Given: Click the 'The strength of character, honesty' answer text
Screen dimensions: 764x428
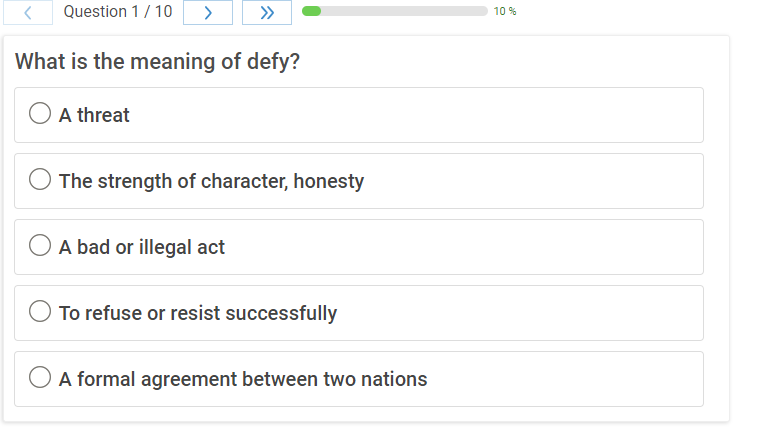Looking at the screenshot, I should pyautogui.click(x=211, y=181).
